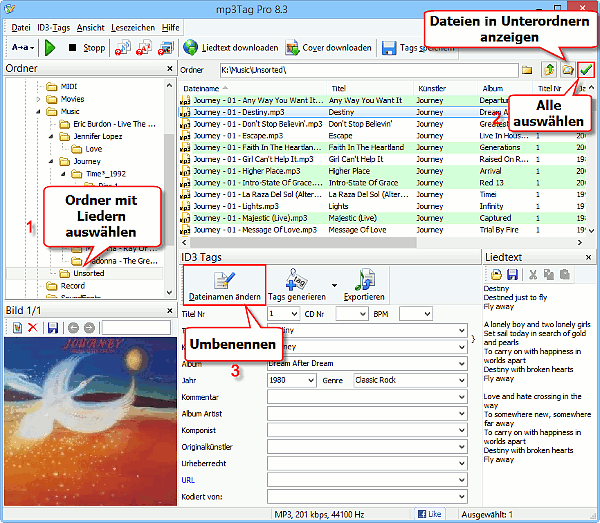Screen dimensions: 600x523
Task: Click the Komponist input field
Action: click(367, 430)
